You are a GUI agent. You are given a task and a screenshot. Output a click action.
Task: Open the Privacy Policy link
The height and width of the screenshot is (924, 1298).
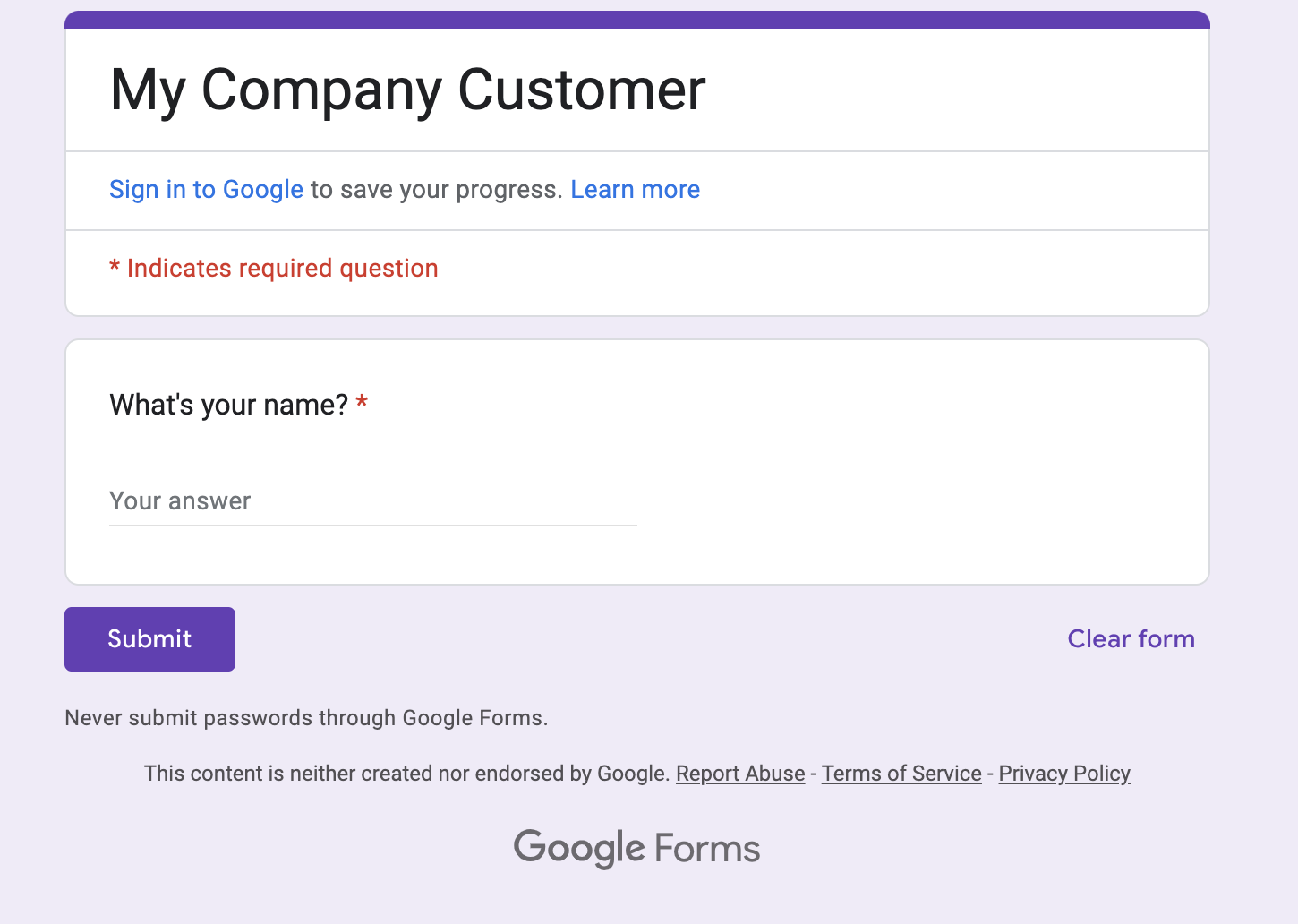pos(1064,774)
